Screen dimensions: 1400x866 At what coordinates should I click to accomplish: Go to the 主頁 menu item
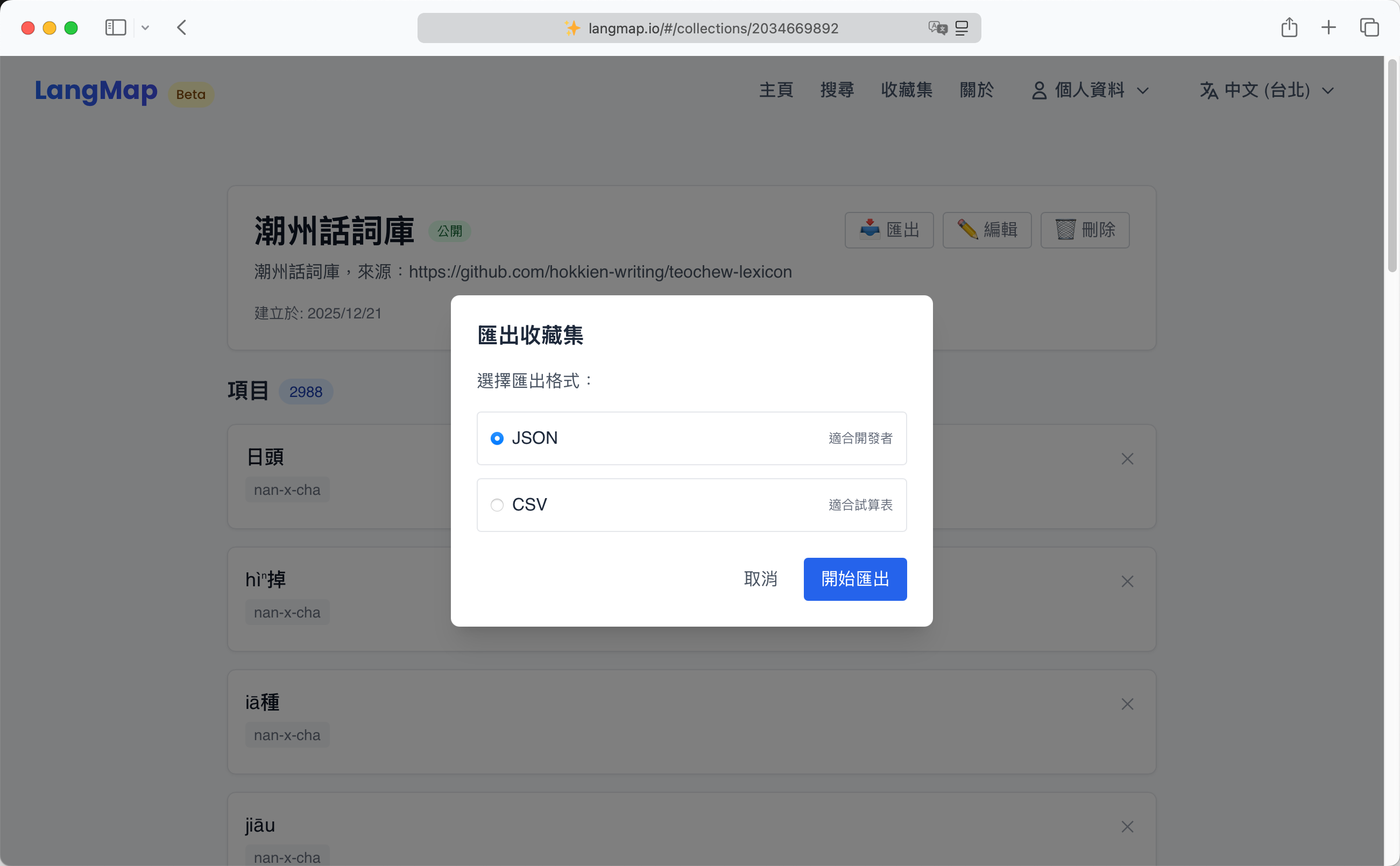pos(776,90)
